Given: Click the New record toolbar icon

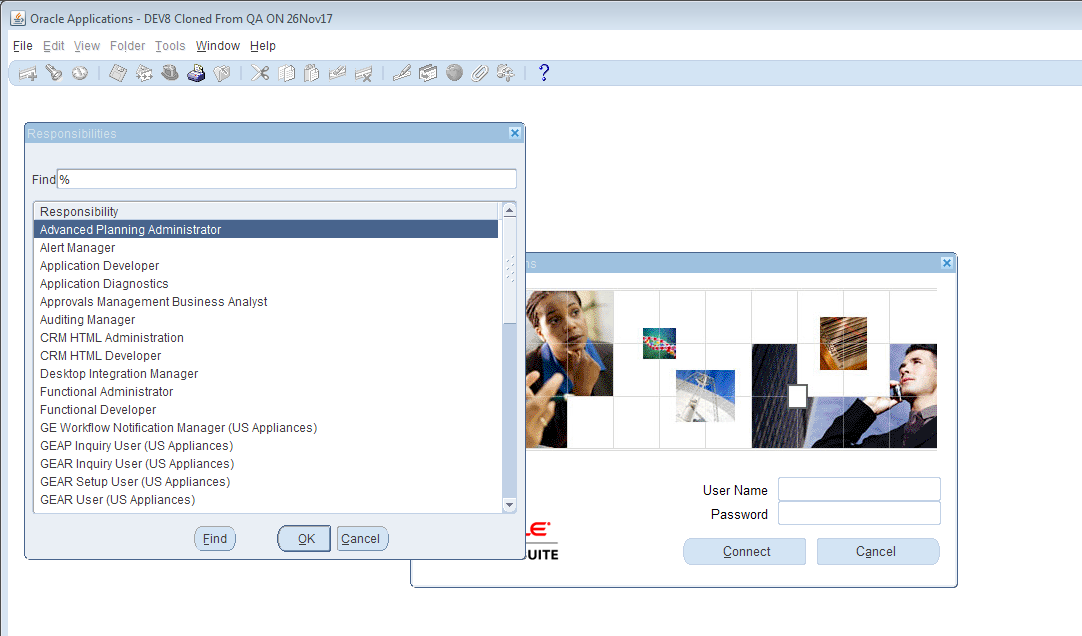Looking at the screenshot, I should click(28, 73).
